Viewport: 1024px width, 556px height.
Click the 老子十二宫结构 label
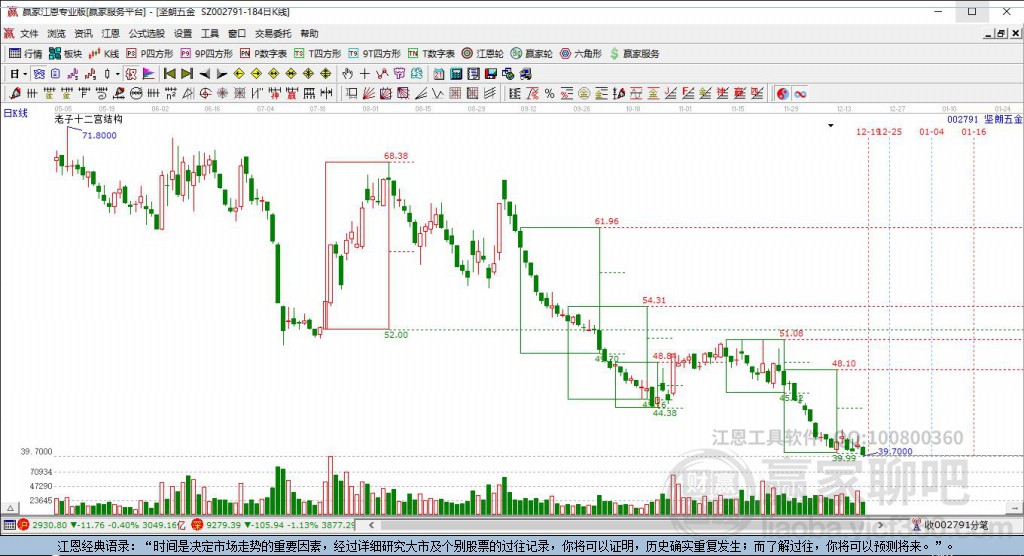(x=88, y=119)
